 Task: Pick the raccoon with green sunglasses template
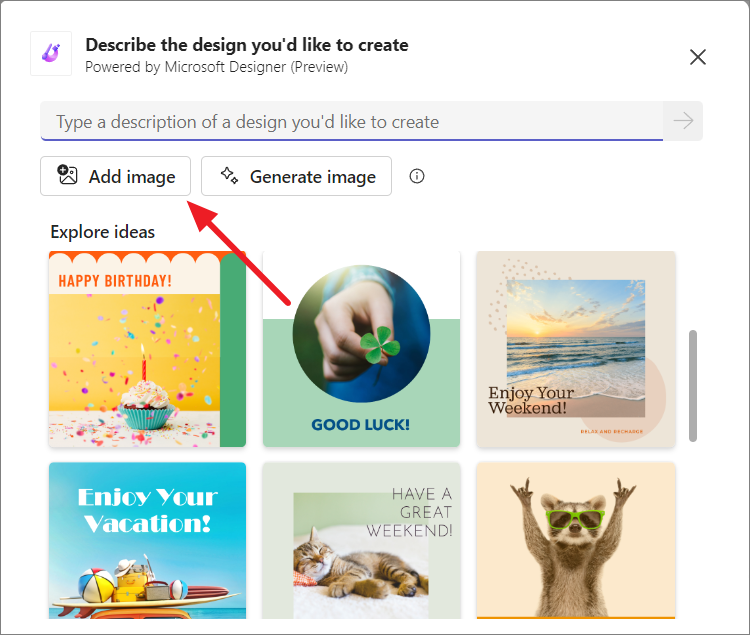tap(576, 540)
